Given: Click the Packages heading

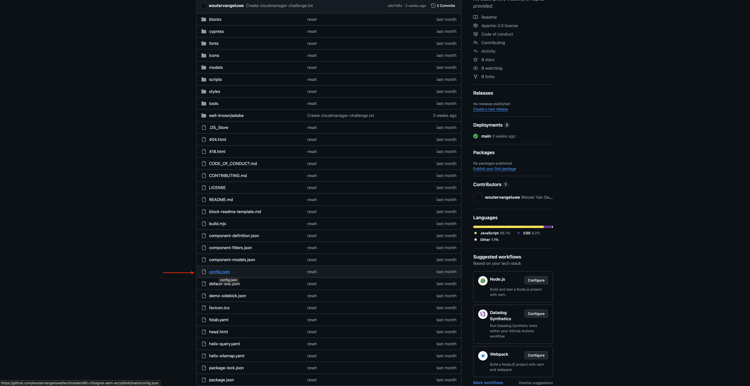Looking at the screenshot, I should coord(484,153).
